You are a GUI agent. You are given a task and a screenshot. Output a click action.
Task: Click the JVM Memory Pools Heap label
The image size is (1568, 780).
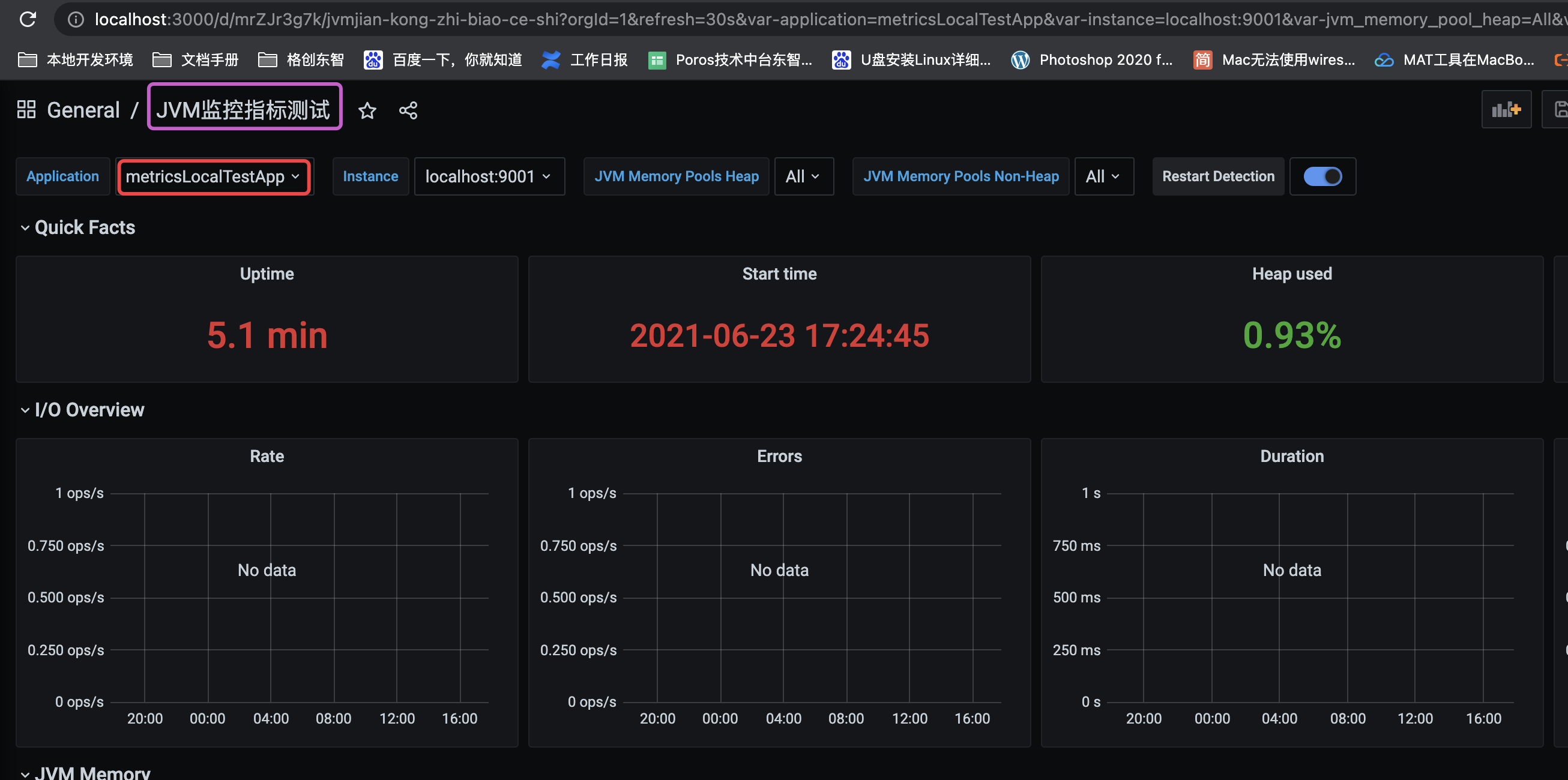click(x=677, y=176)
